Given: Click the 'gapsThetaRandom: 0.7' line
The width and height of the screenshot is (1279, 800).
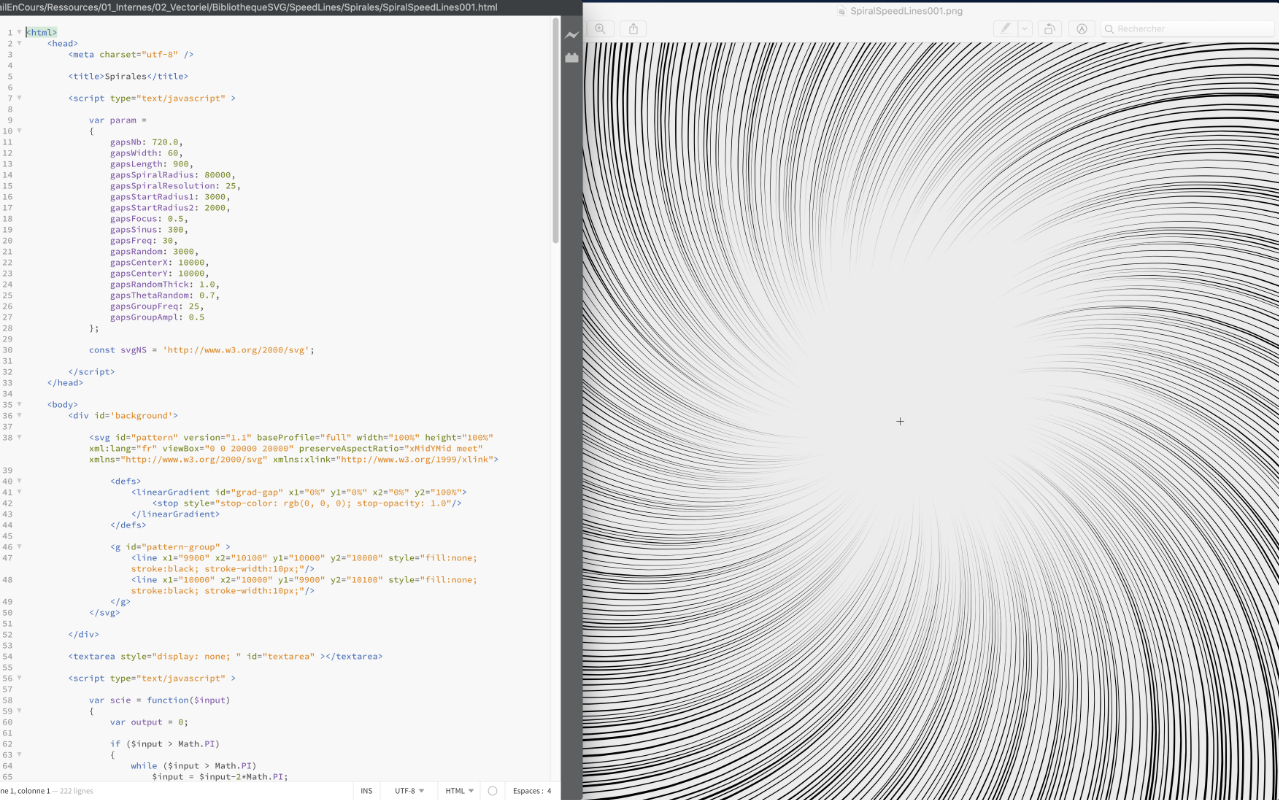Looking at the screenshot, I should click(164, 296).
